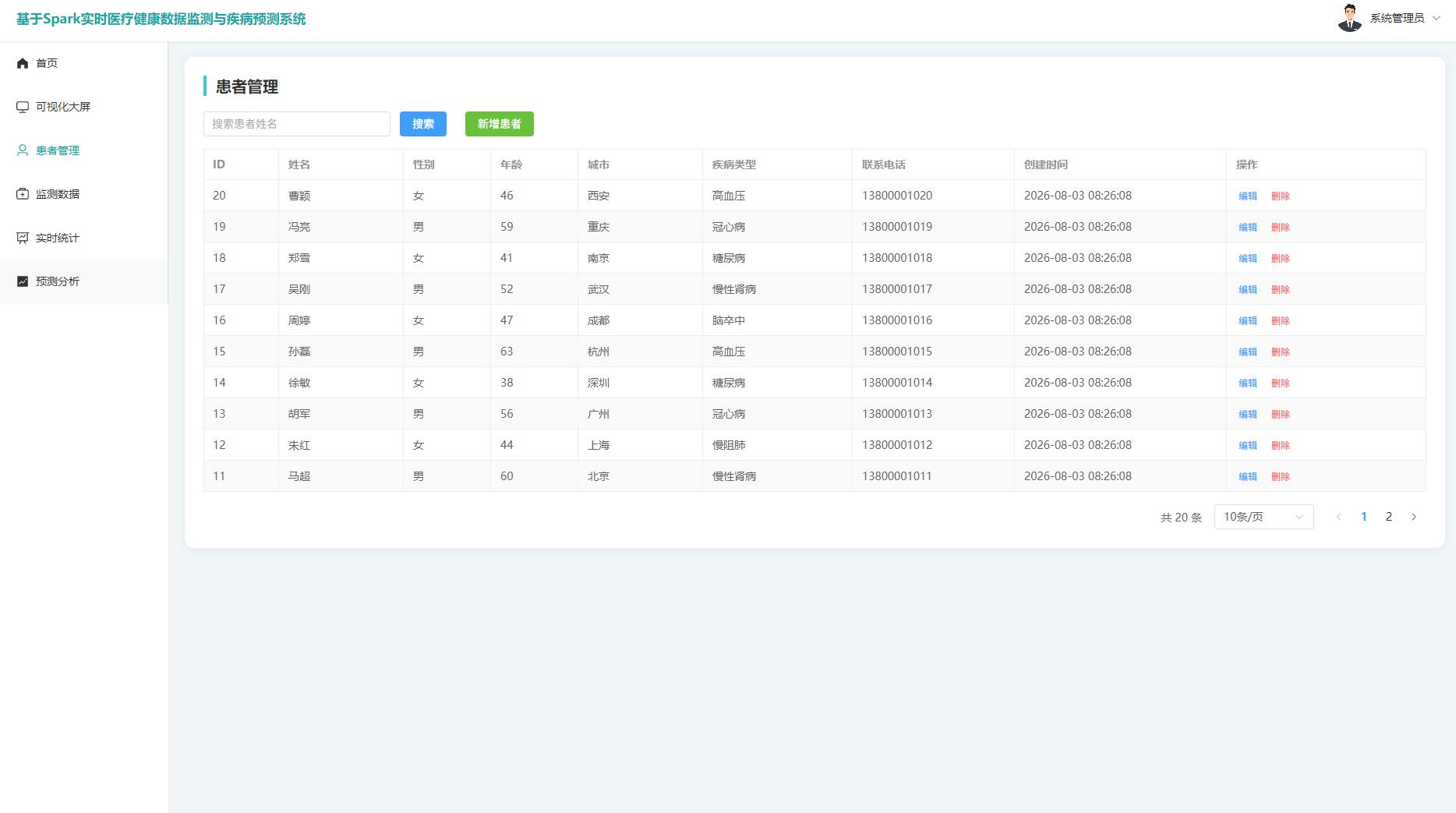Edit patient 吴刚 record
This screenshot has width=1456, height=813.
(x=1248, y=290)
